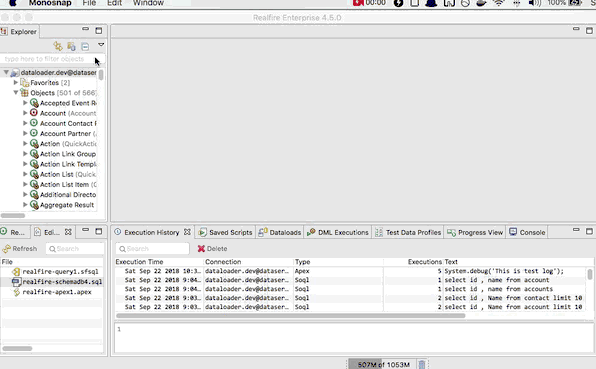
Task: Click the collapse all icon in Explorer
Action: [85, 46]
